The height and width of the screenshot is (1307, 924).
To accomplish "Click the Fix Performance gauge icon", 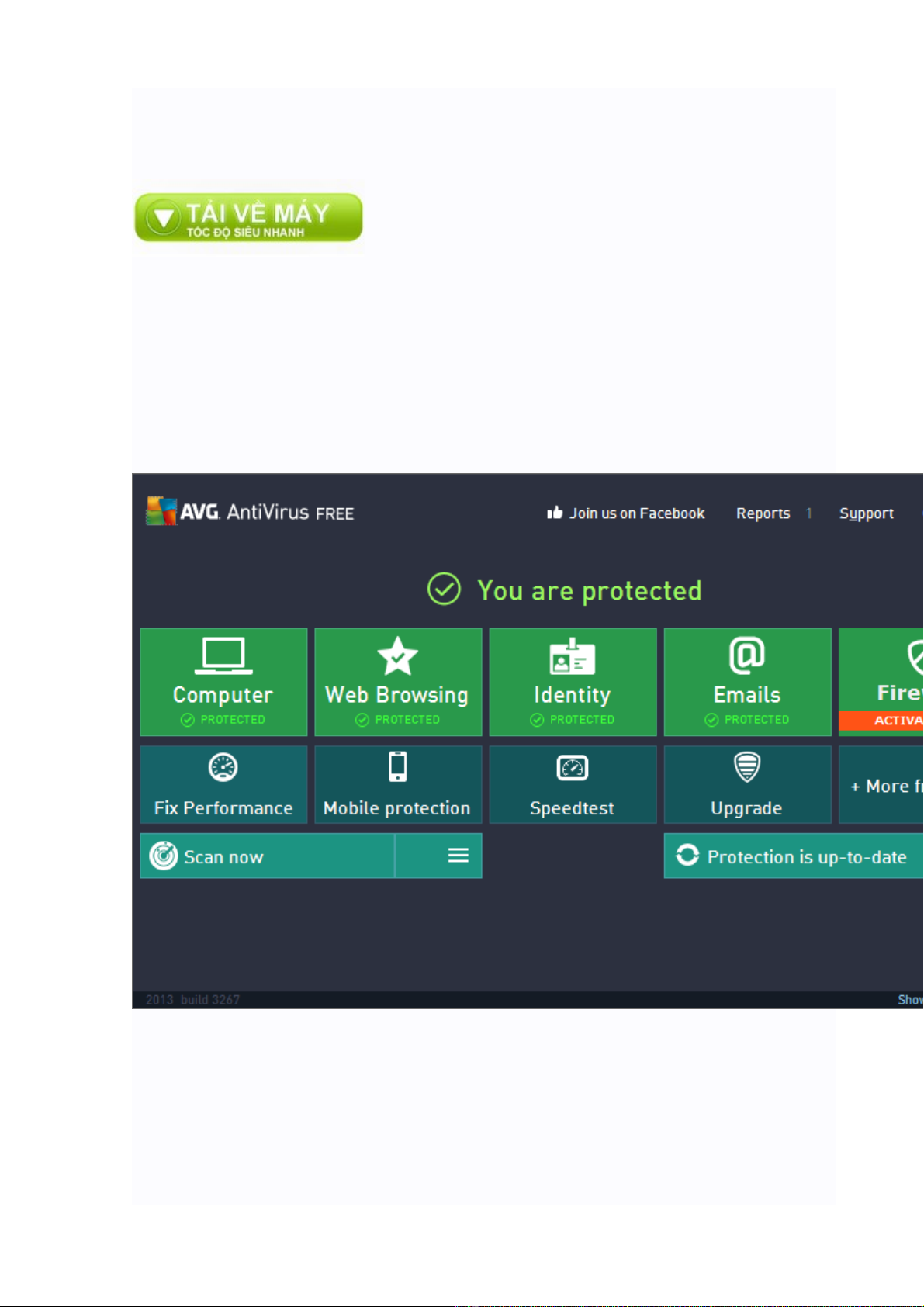I will coord(223,767).
